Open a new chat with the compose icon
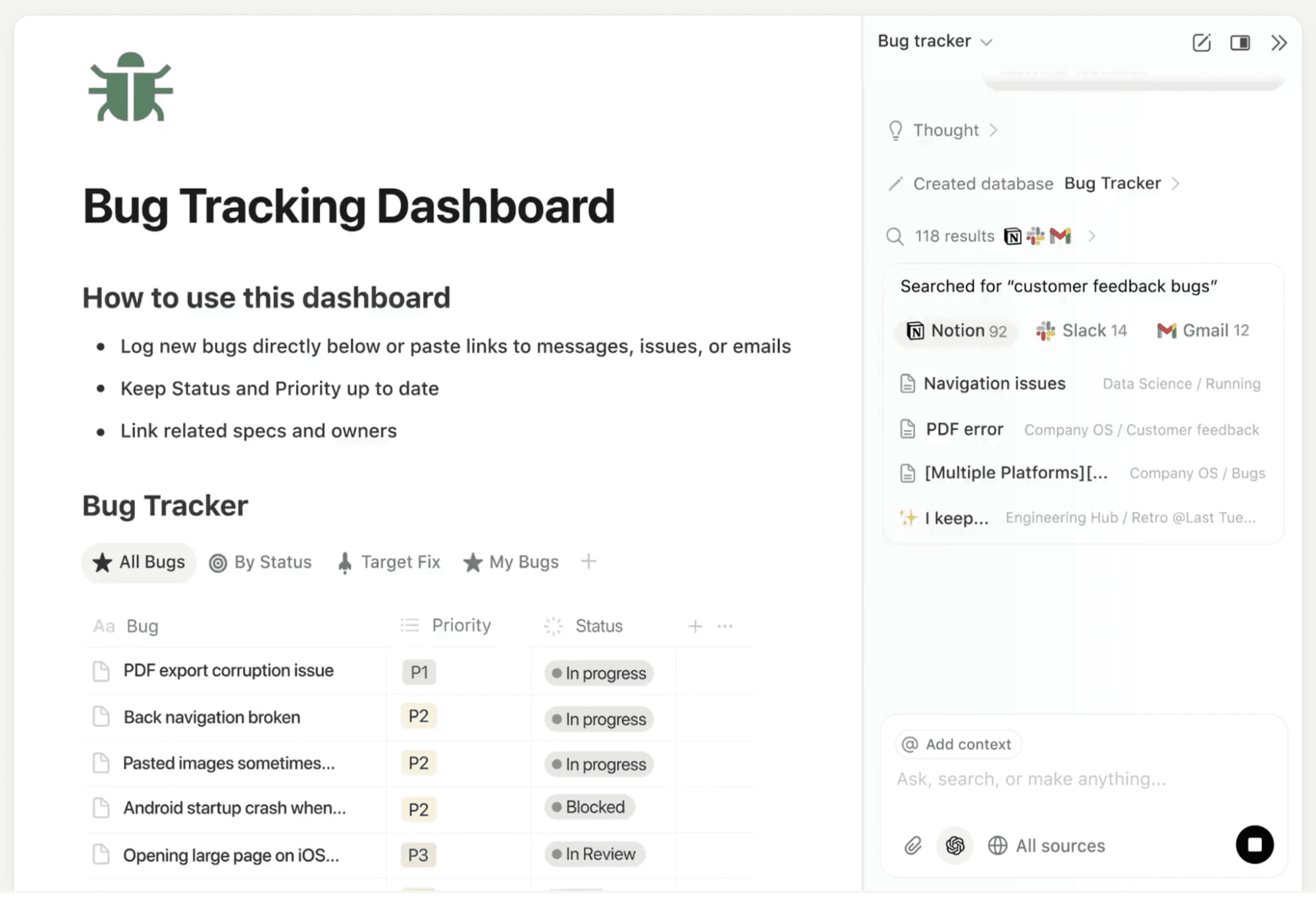The width and height of the screenshot is (1316, 902). tap(1201, 42)
